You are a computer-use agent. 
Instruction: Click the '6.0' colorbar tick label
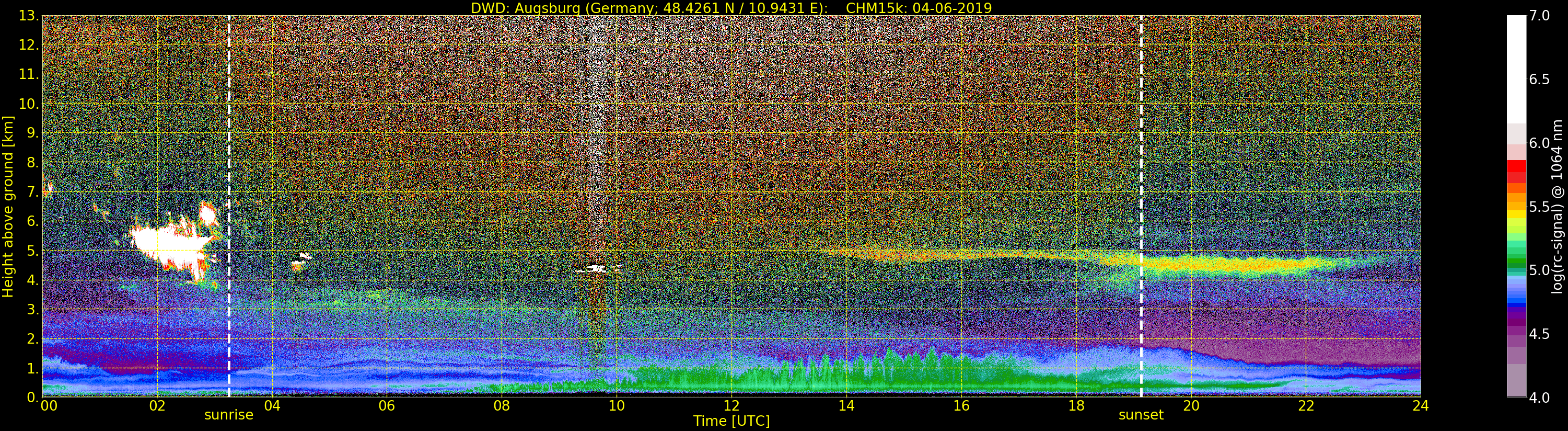pos(1539,143)
